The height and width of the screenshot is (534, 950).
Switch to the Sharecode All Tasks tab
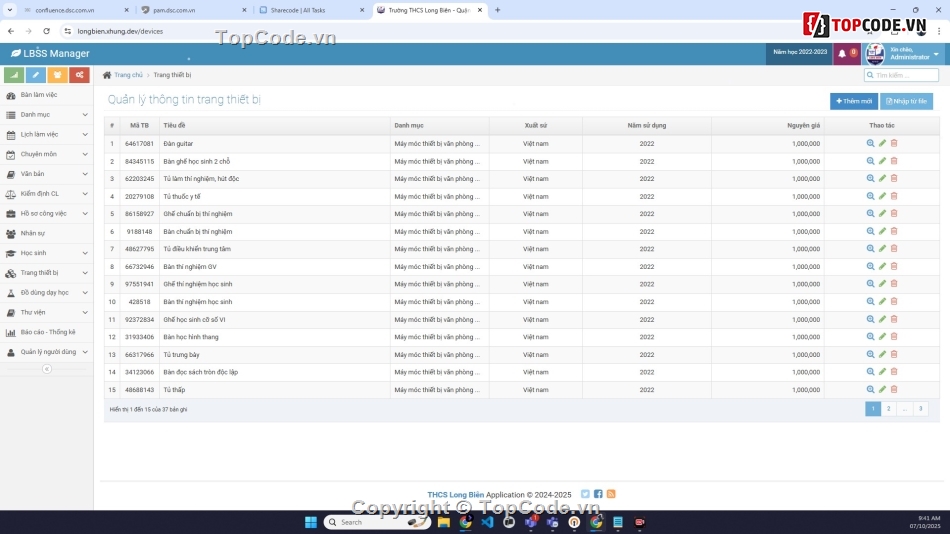tap(305, 10)
